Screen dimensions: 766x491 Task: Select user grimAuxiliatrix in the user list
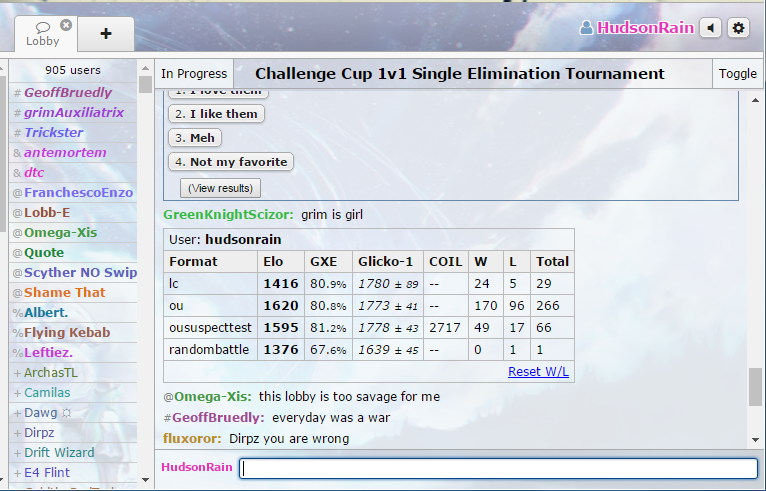73,112
